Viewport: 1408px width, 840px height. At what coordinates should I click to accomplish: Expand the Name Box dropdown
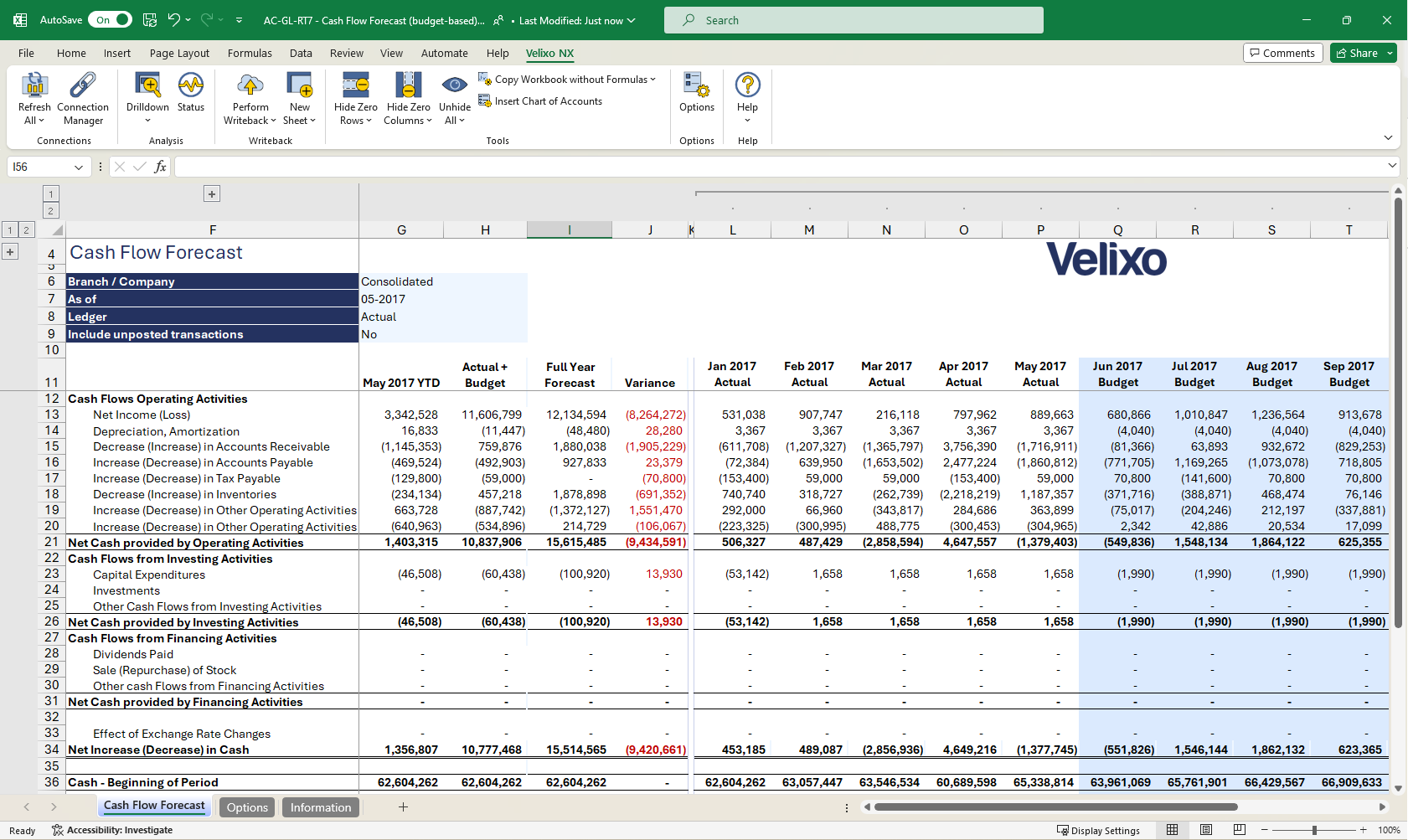pos(79,167)
